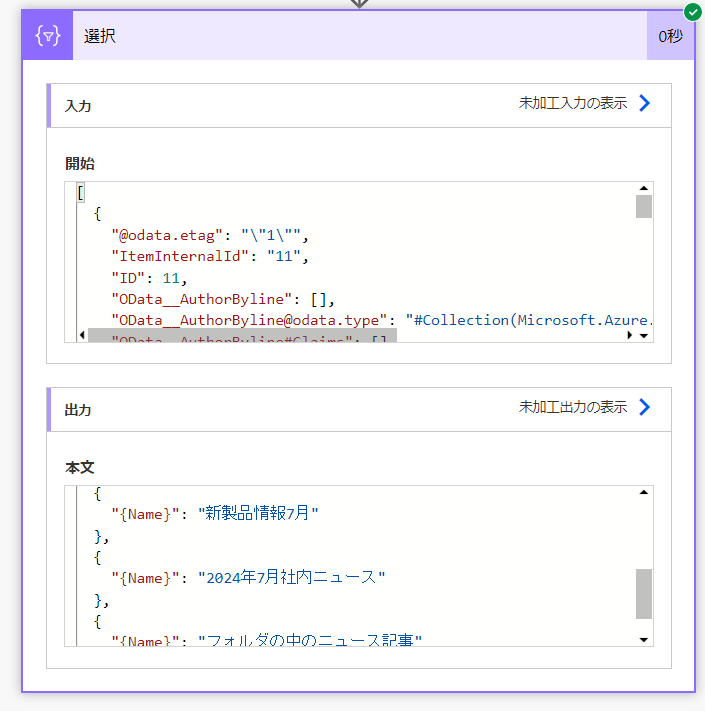Click scroll-down arrow in the 本文 box

tap(643, 640)
